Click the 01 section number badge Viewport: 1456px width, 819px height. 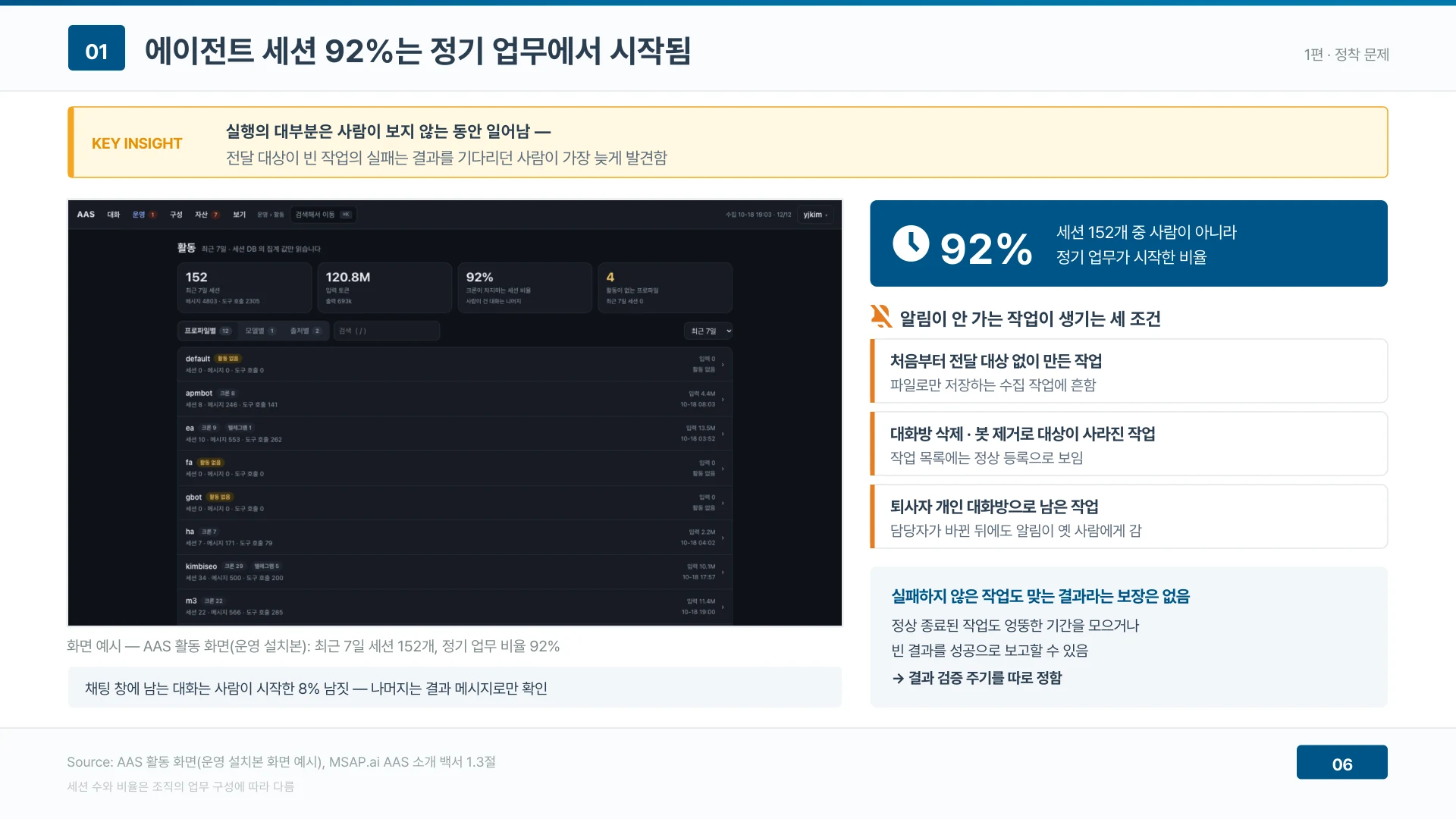(x=96, y=48)
